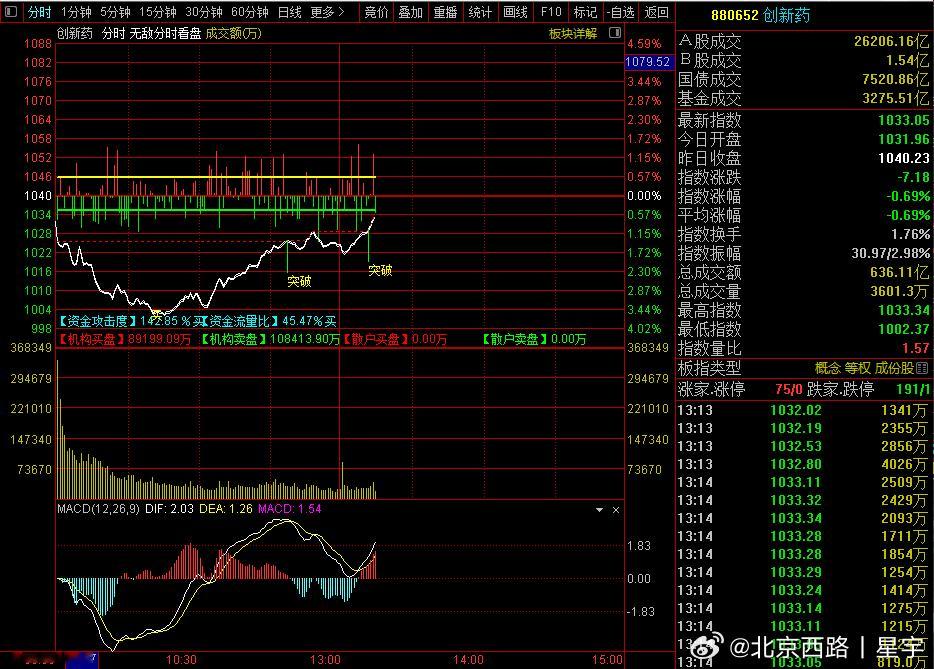Select the 画线 drawing tool
The width and height of the screenshot is (934, 669).
pyautogui.click(x=515, y=12)
